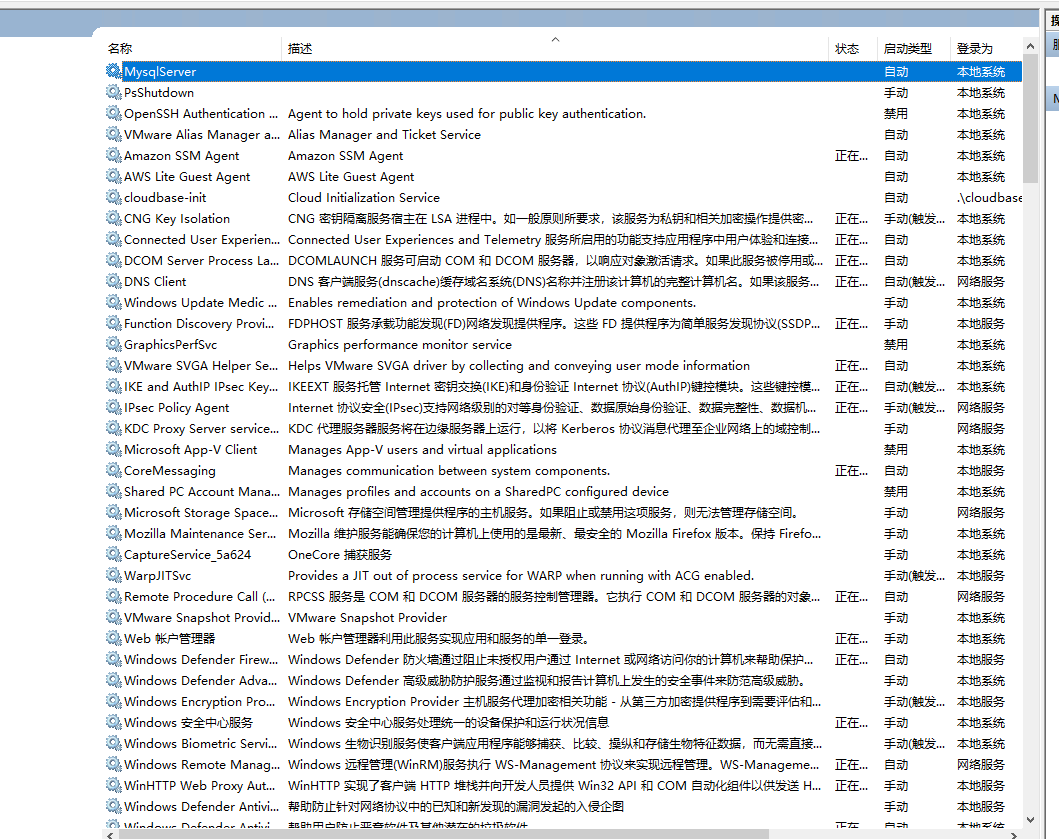Viewport: 1059px width, 839px height.
Task: Click gear icon beside DCOM Server Process Launcher
Action: click(113, 260)
